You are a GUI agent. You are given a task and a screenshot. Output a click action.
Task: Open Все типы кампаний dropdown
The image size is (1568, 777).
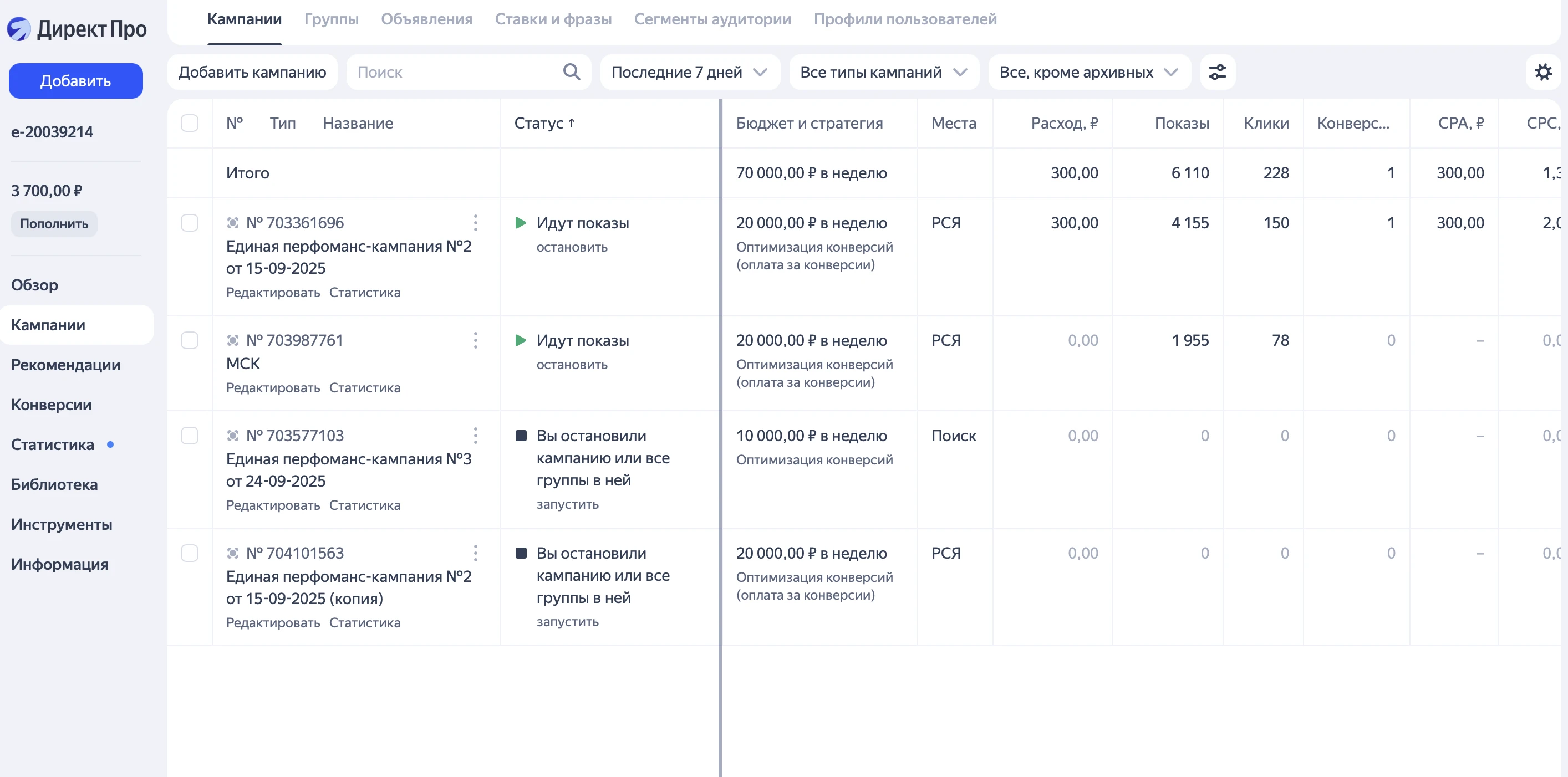click(x=883, y=72)
